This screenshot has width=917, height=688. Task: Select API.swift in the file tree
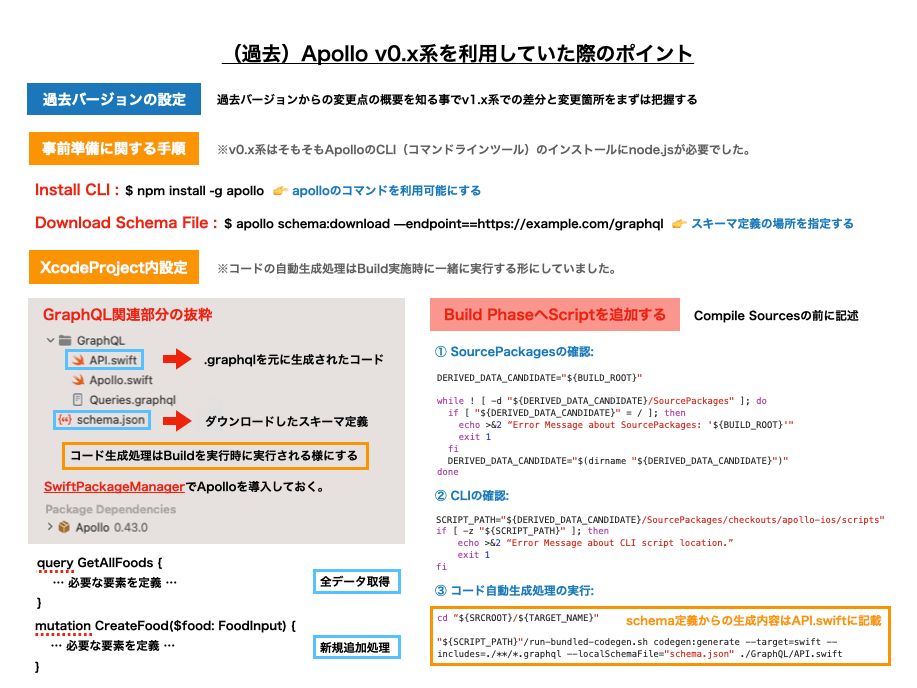click(105, 360)
